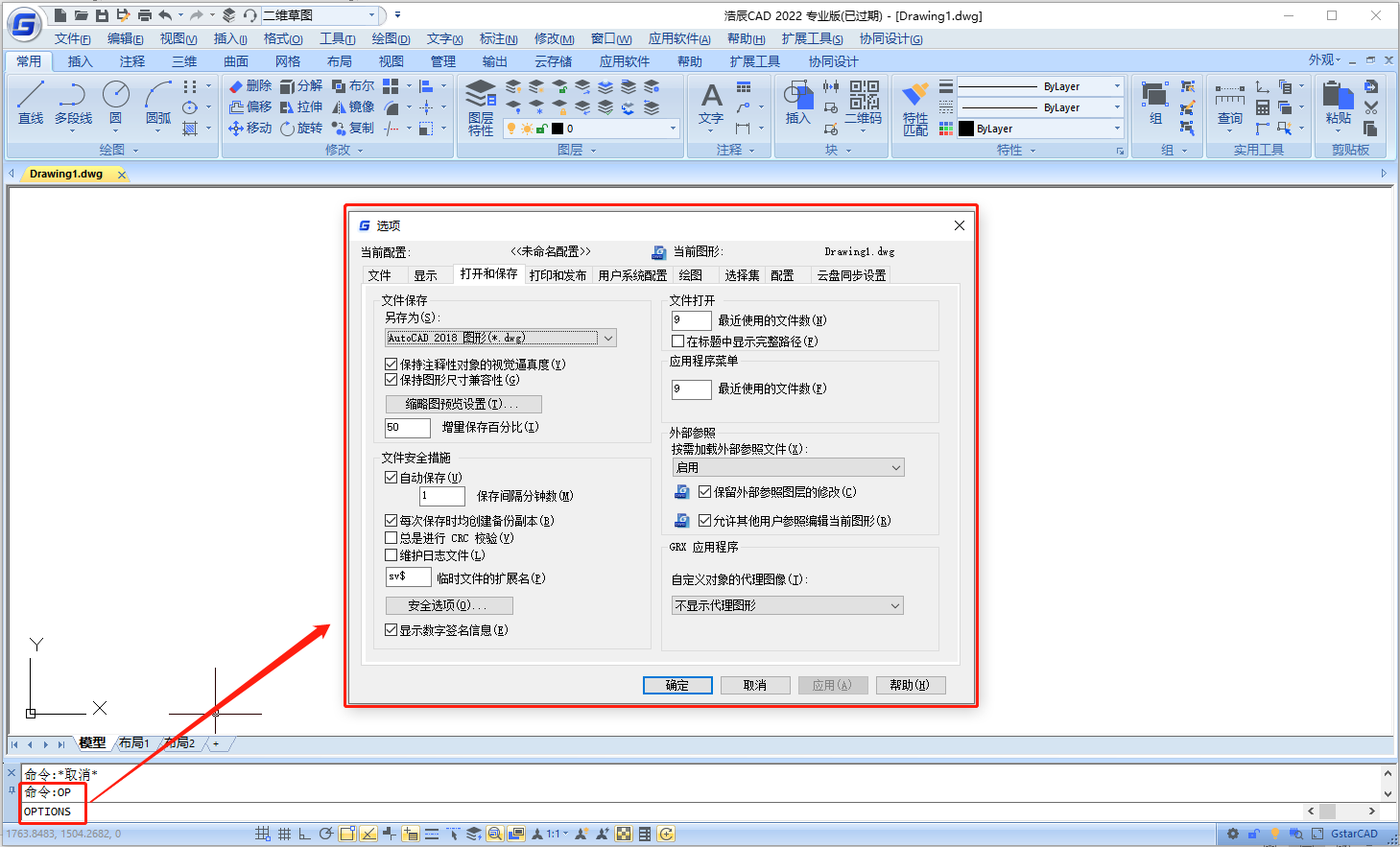Click the black color swatch beside layer 0
Image resolution: width=1400 pixels, height=847 pixels.
(x=558, y=129)
